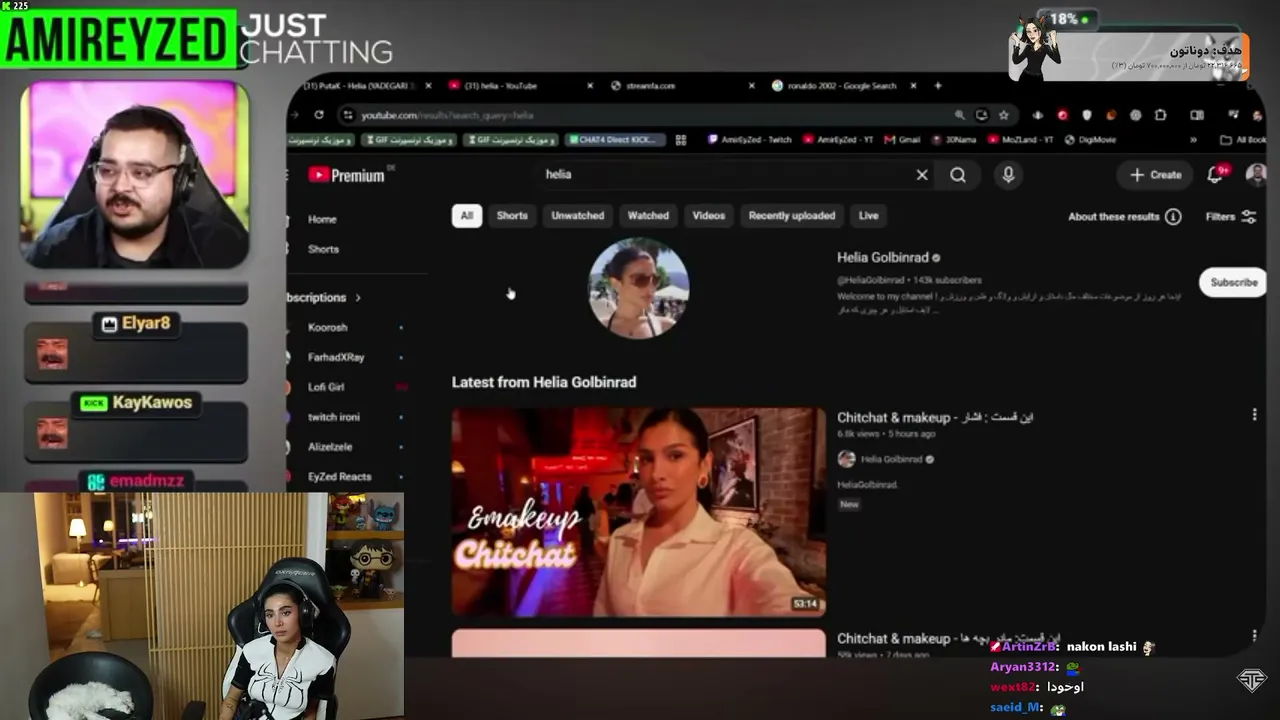Close the ronaldo 2002 Google Search tab
Viewport: 1280px width, 720px height.
point(915,85)
